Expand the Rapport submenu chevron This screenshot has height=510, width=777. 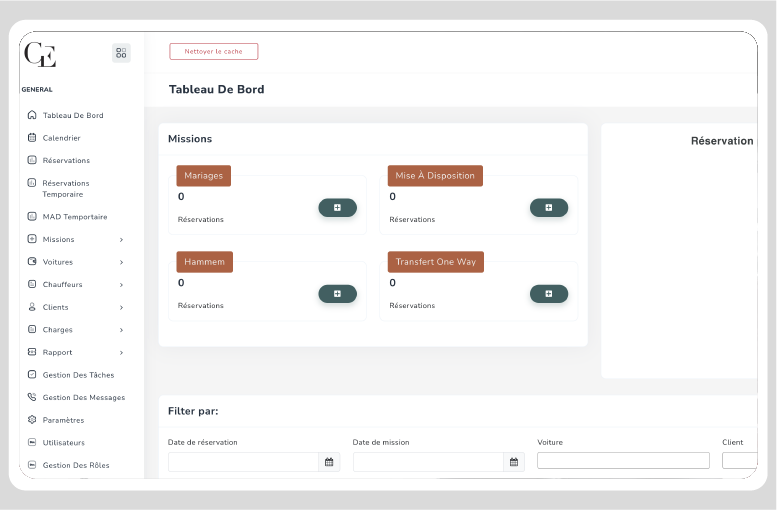(x=121, y=353)
